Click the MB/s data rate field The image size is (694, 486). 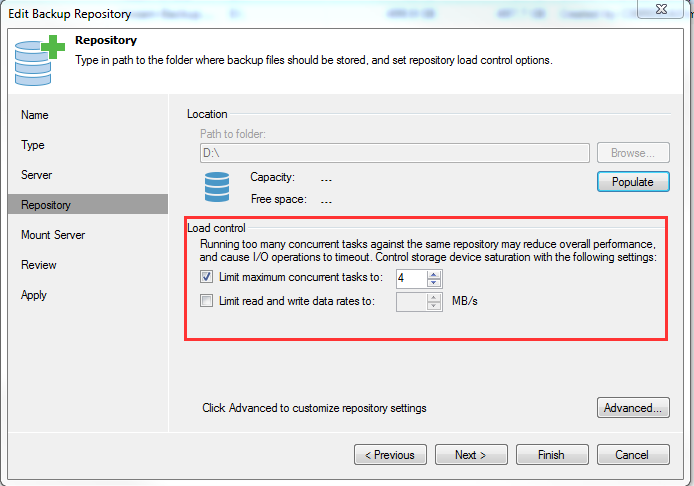[412, 302]
